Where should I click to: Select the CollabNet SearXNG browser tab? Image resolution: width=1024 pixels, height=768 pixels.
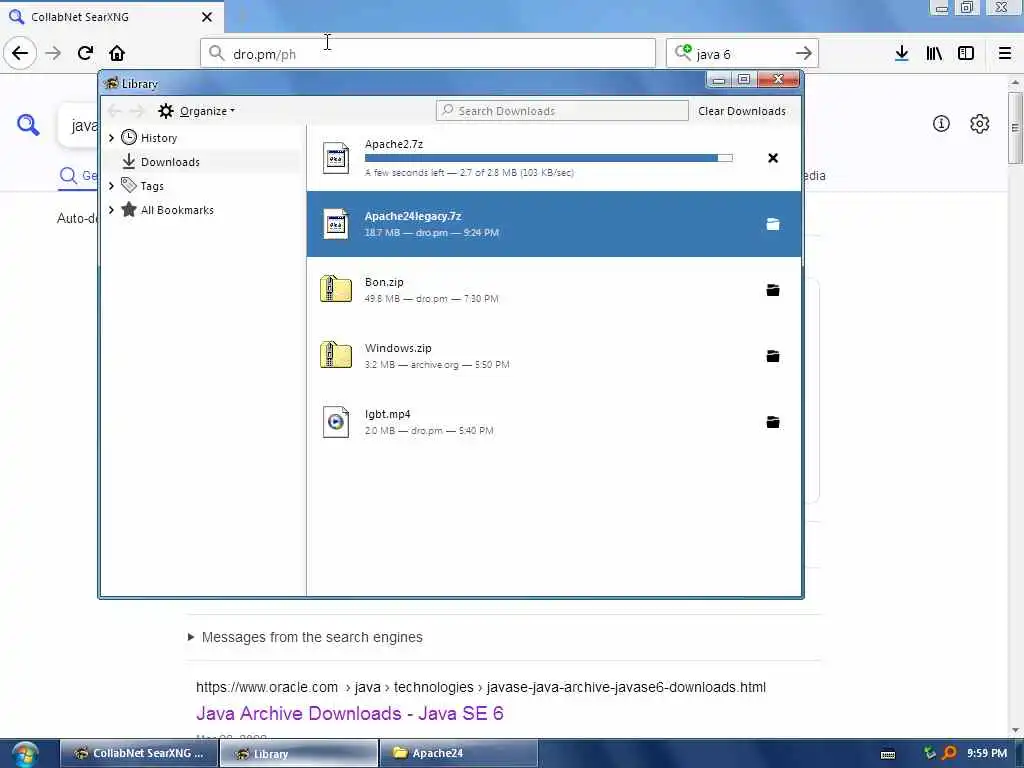pos(111,17)
